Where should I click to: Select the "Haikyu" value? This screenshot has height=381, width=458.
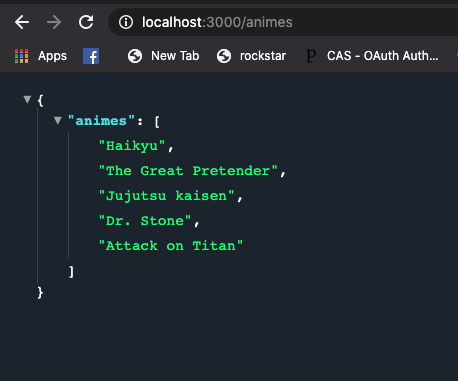[132, 146]
